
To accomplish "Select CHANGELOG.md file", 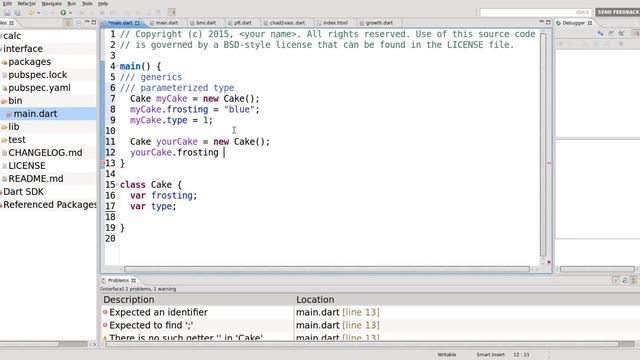I will (45, 153).
